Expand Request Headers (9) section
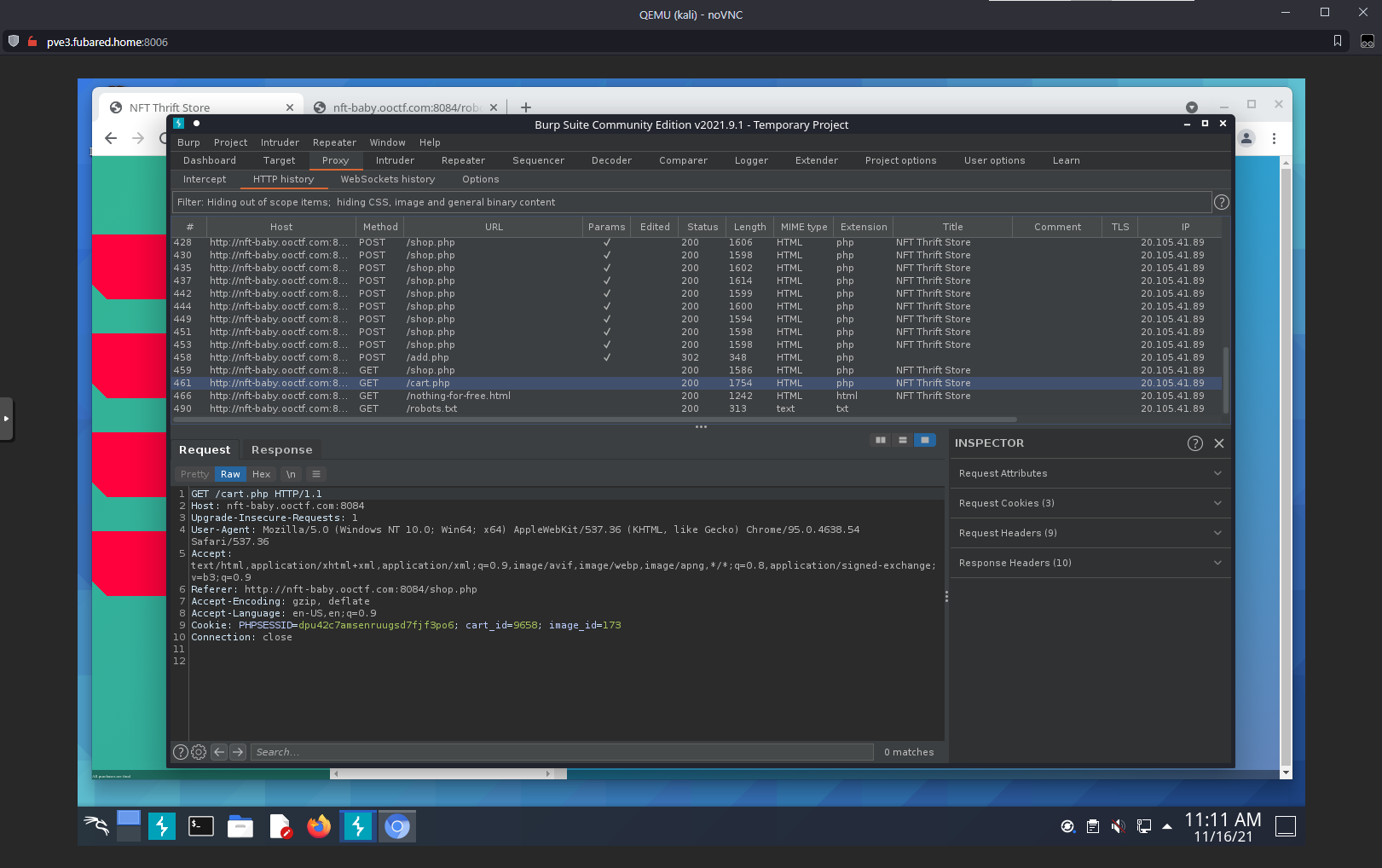 pyautogui.click(x=1090, y=533)
